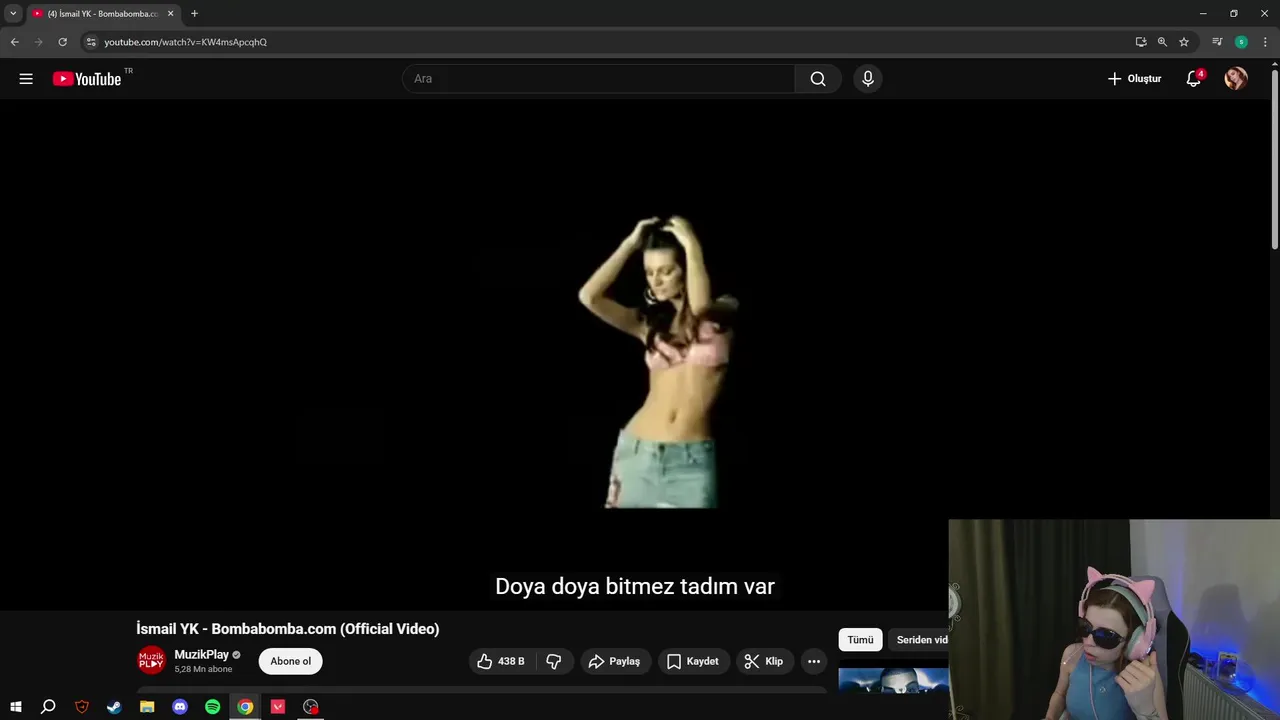
Task: Install app icon in address bar
Action: (x=1141, y=42)
